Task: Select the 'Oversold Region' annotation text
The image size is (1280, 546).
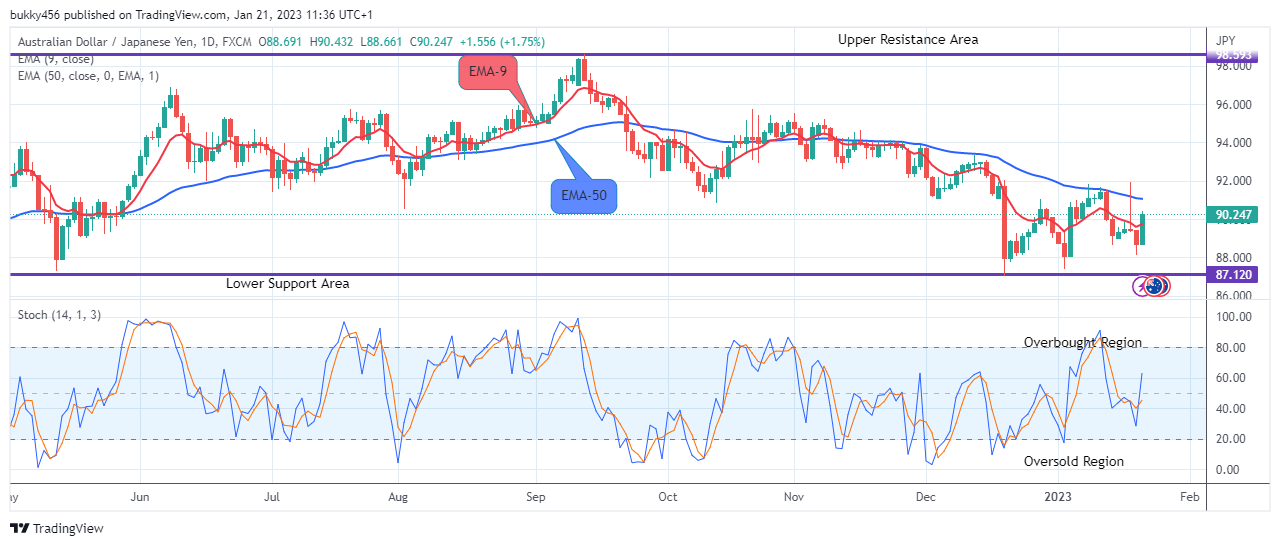Action: point(1074,462)
